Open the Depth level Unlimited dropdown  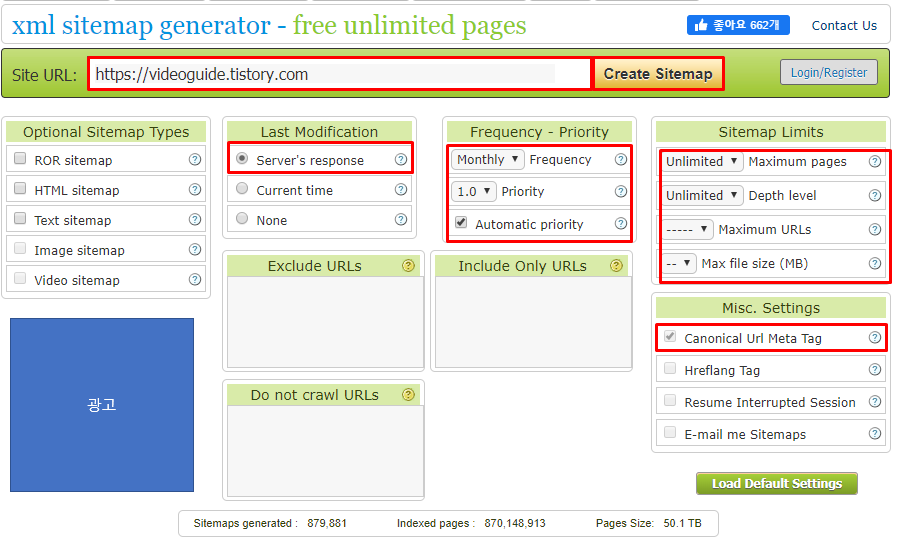tap(701, 196)
